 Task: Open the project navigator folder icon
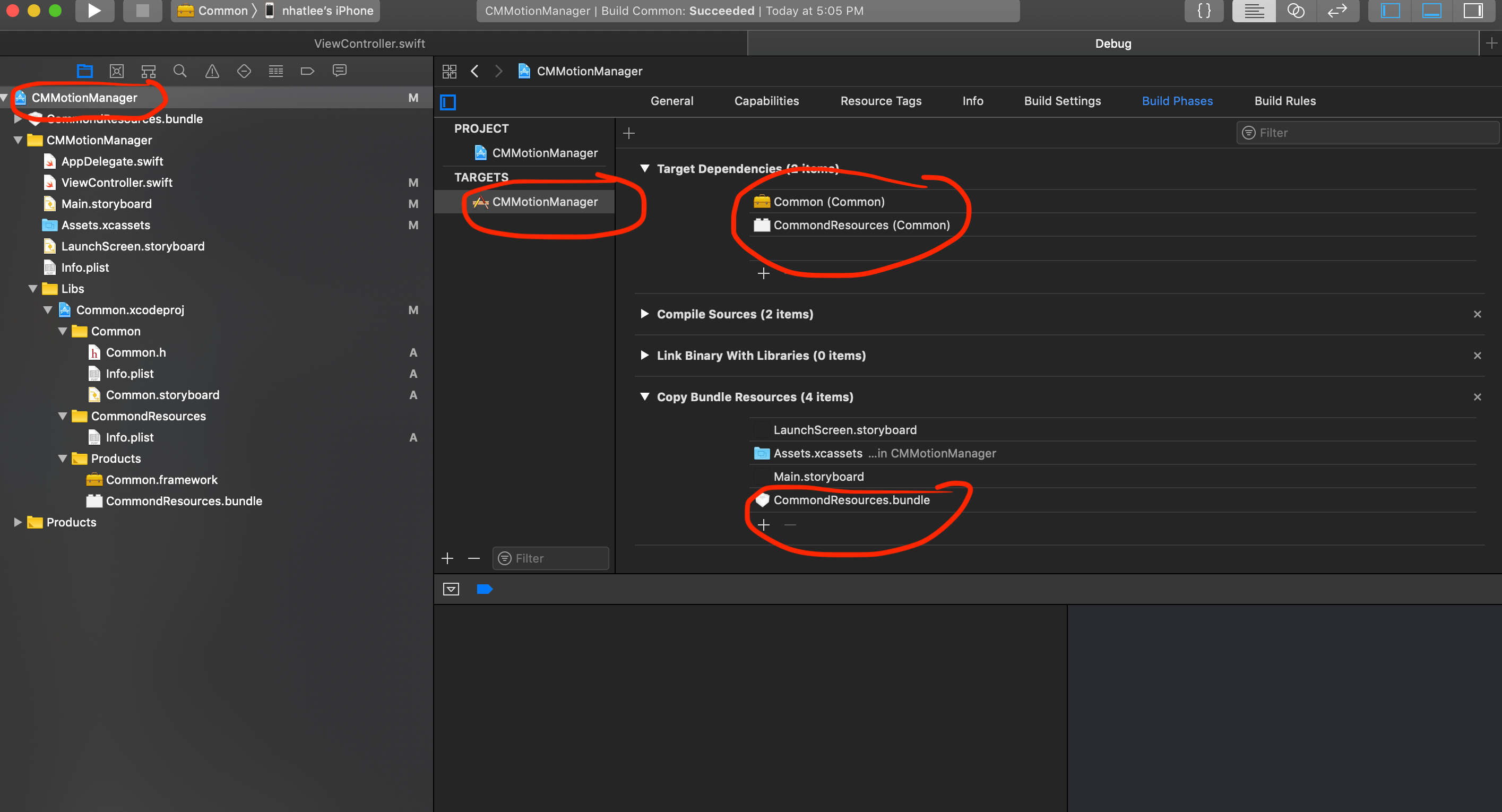click(x=85, y=71)
